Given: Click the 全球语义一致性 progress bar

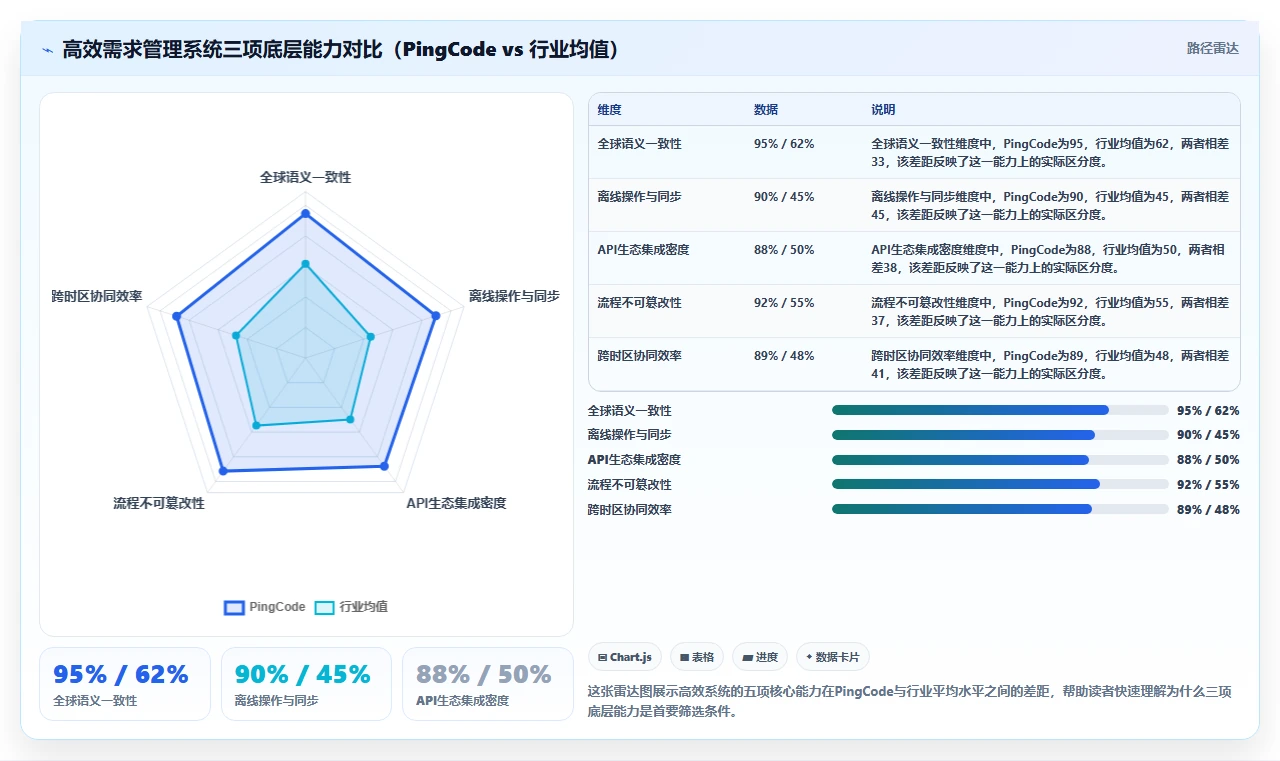Looking at the screenshot, I should click(x=1000, y=410).
